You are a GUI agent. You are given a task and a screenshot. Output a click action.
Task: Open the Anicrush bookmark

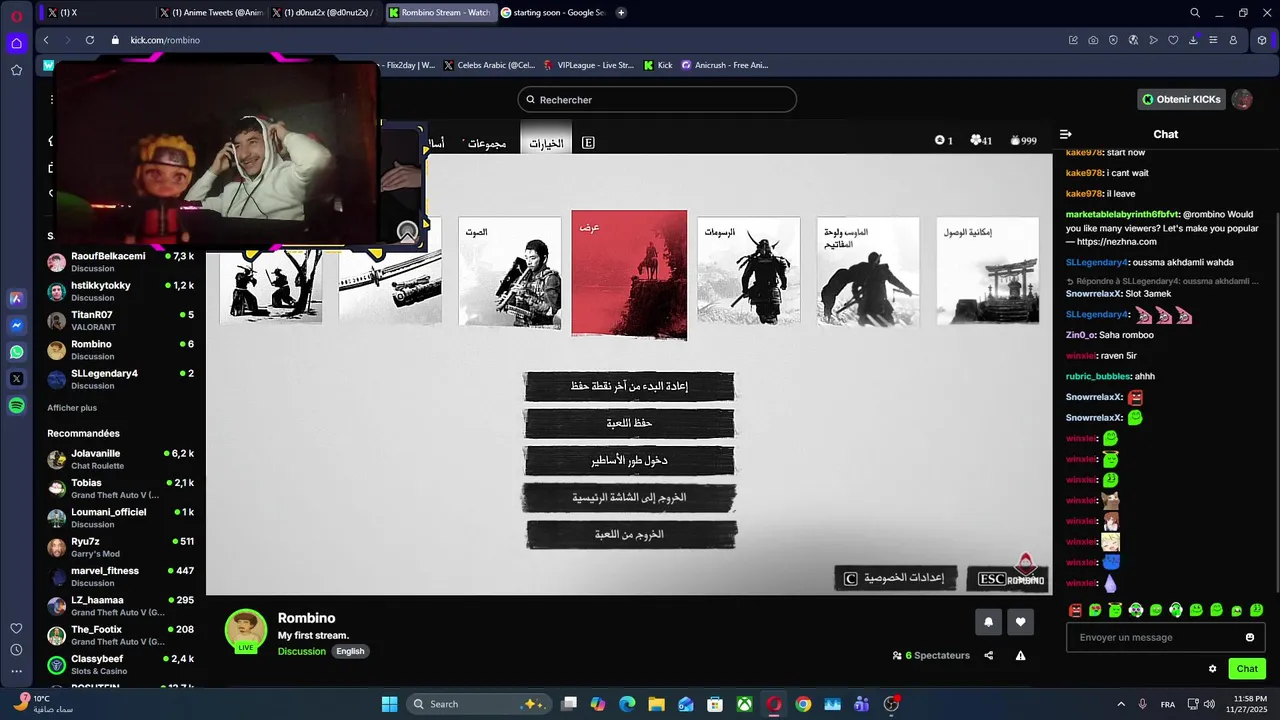(724, 65)
